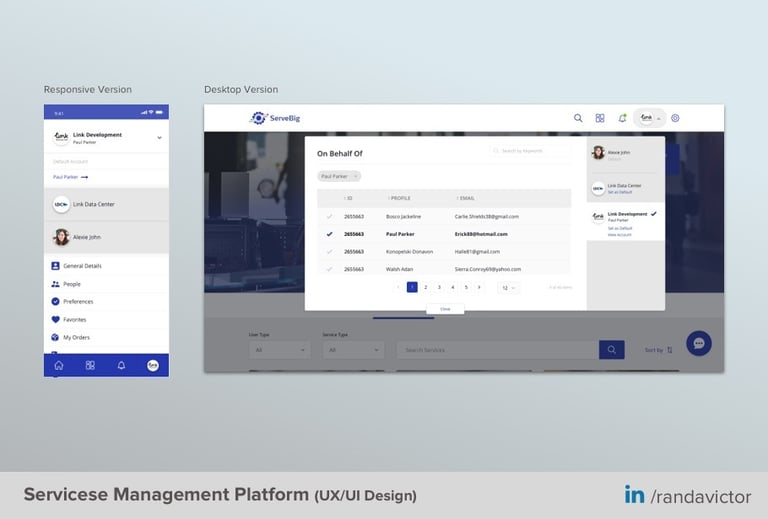Click the blue search services magnifier button
Viewport: 768px width, 519px height.
(x=611, y=350)
